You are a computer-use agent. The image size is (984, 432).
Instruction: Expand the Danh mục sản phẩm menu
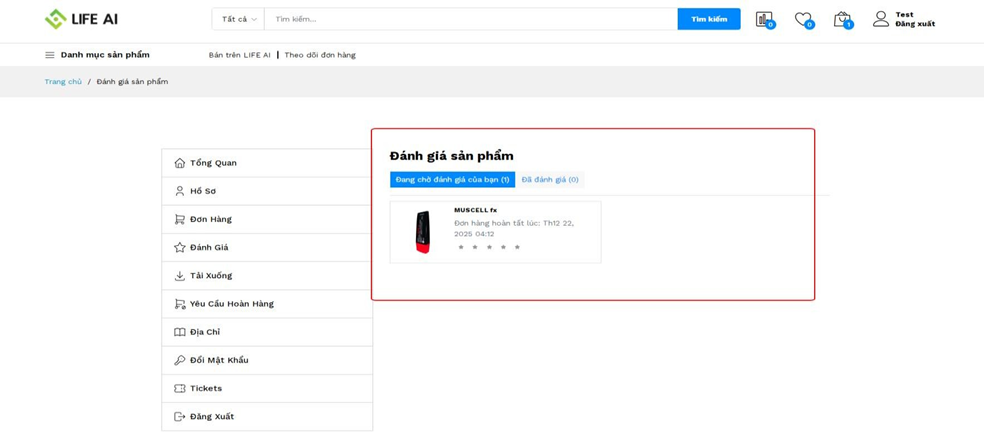(105, 55)
